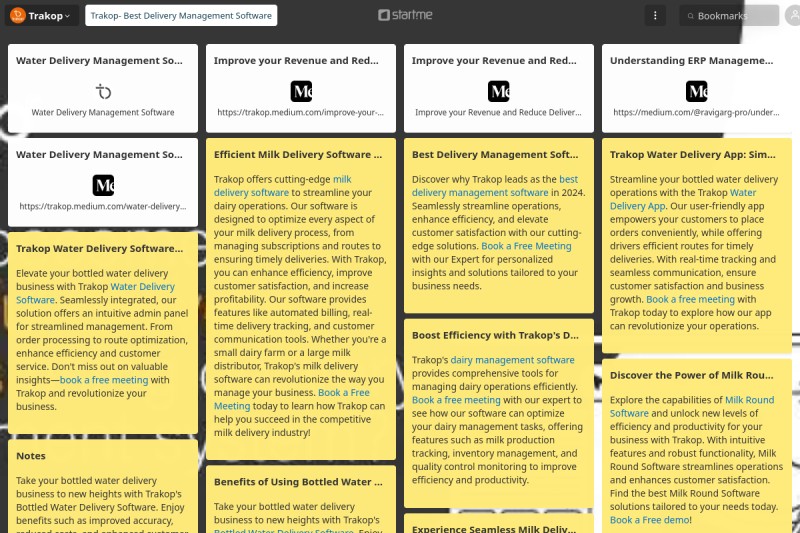Viewport: 800px width, 533px height.
Task: Click the Notes widget title
Action: [x=31, y=456]
